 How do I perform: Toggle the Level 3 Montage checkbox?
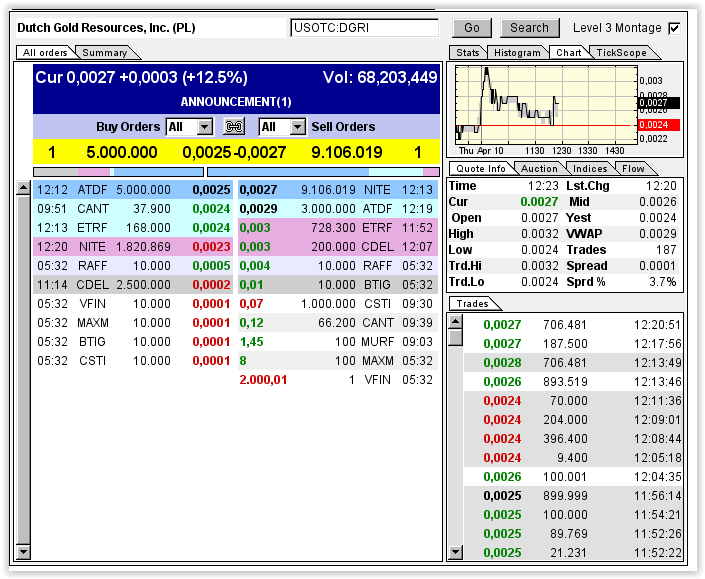tap(674, 28)
